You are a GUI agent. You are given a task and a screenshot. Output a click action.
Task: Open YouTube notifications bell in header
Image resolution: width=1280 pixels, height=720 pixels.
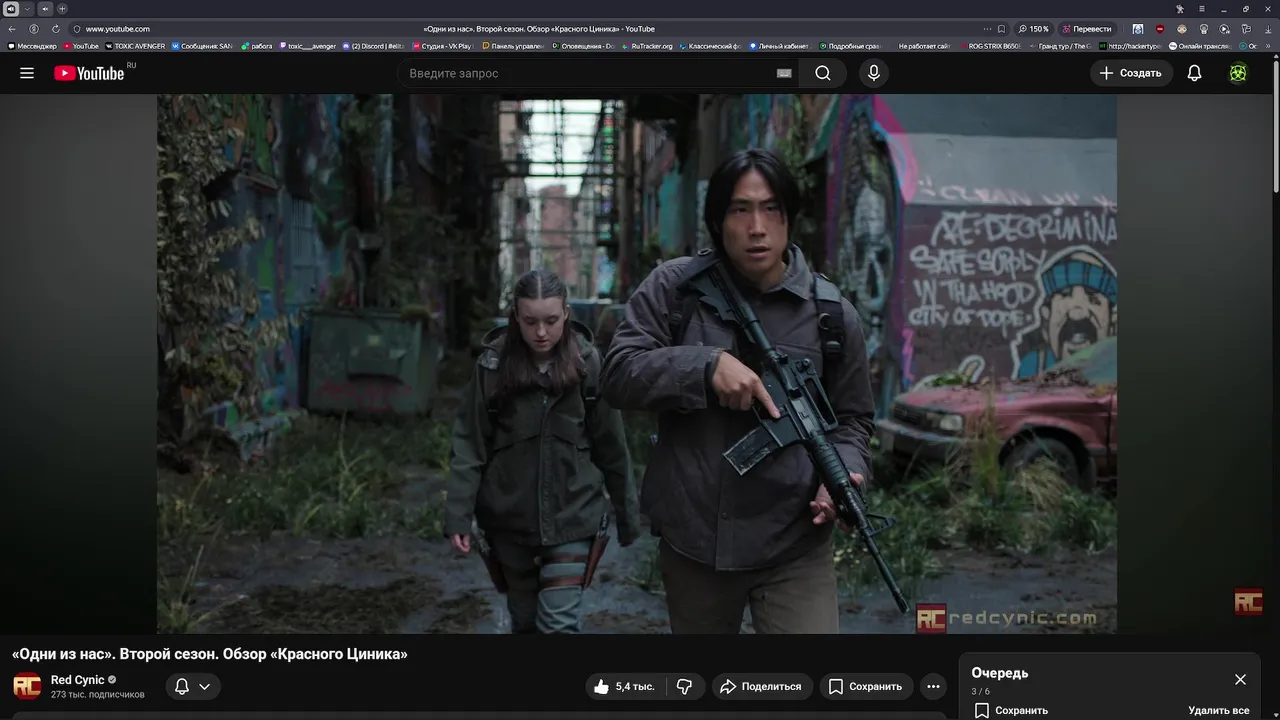pos(1194,73)
